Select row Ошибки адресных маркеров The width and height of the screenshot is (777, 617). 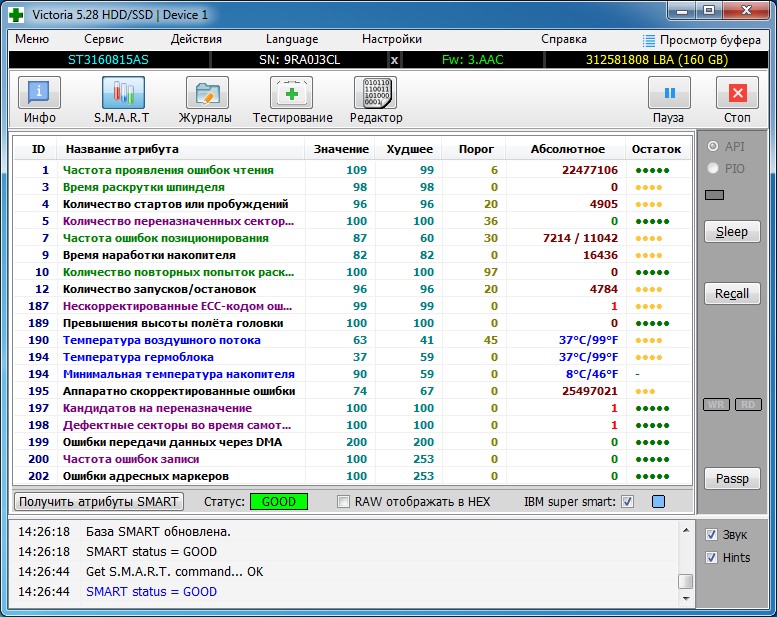point(352,476)
